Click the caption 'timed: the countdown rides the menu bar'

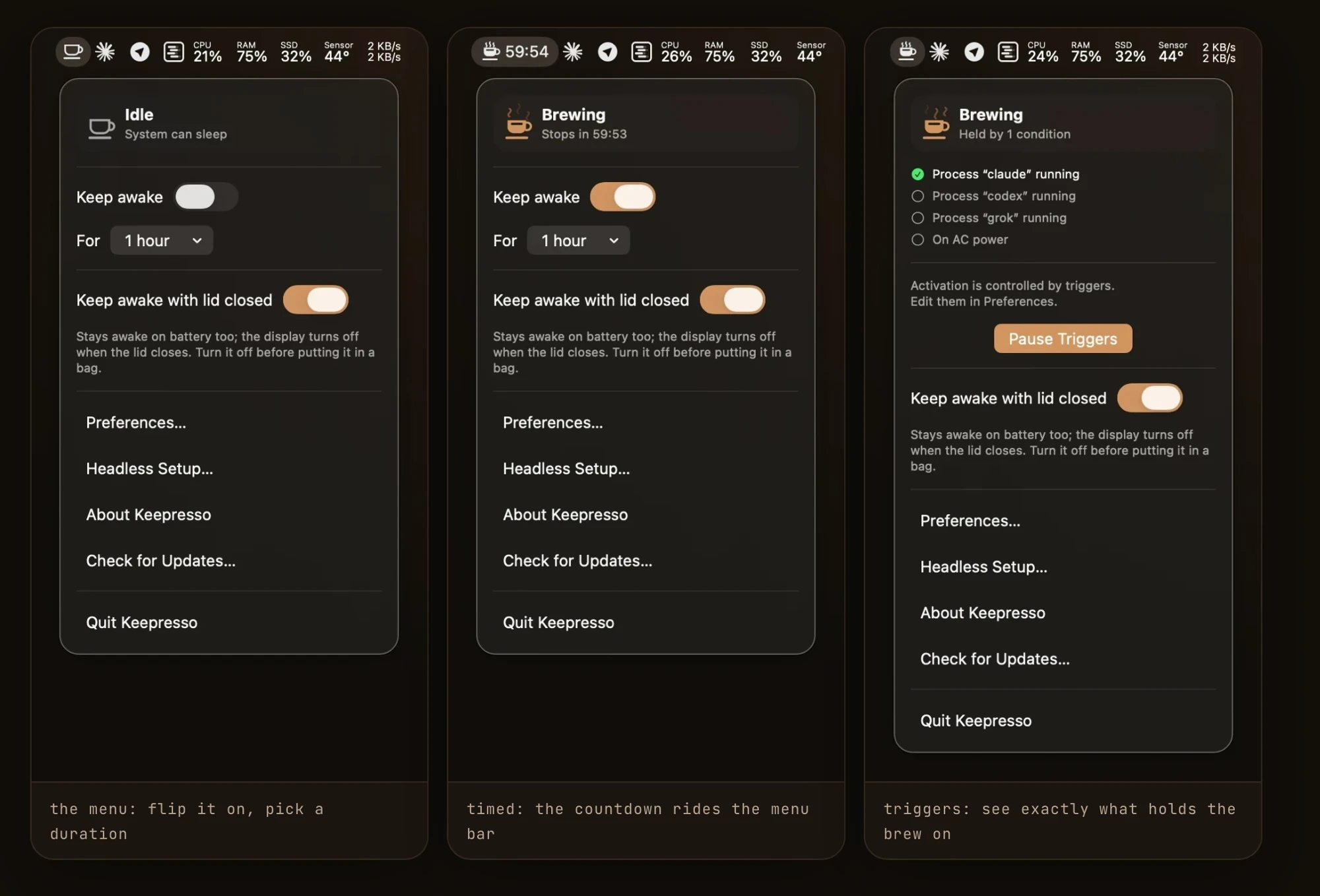[638, 821]
